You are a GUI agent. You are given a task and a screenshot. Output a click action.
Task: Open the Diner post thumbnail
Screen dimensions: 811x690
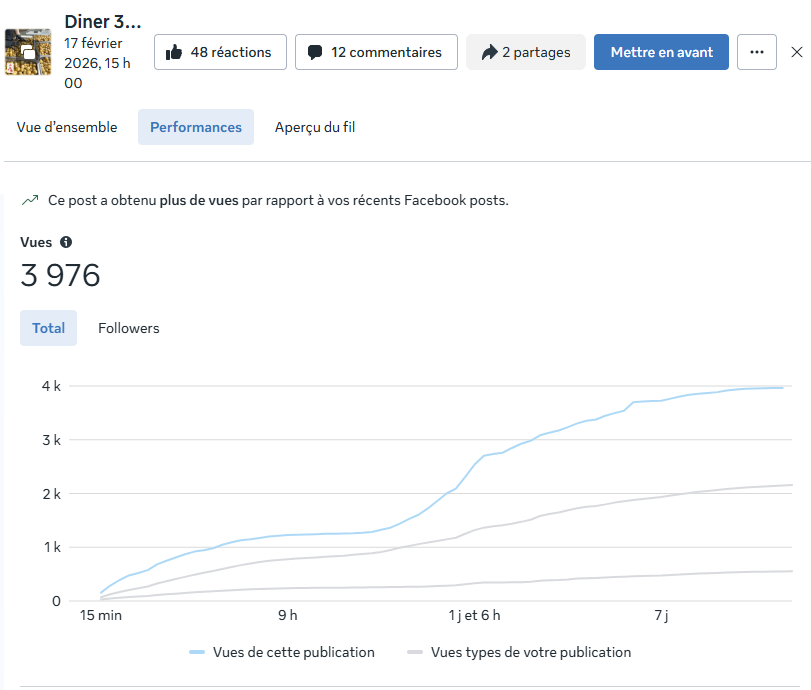pyautogui.click(x=27, y=52)
